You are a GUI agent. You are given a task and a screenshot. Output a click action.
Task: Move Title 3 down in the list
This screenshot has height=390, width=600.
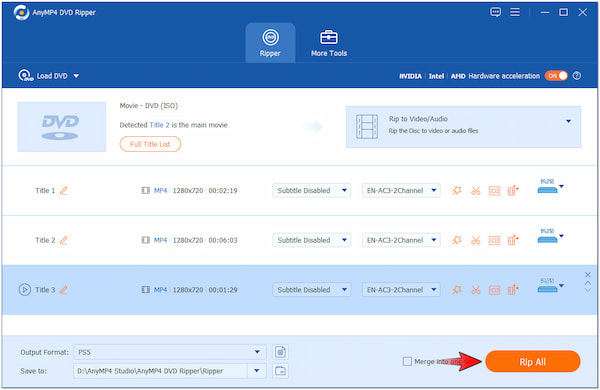click(x=588, y=290)
